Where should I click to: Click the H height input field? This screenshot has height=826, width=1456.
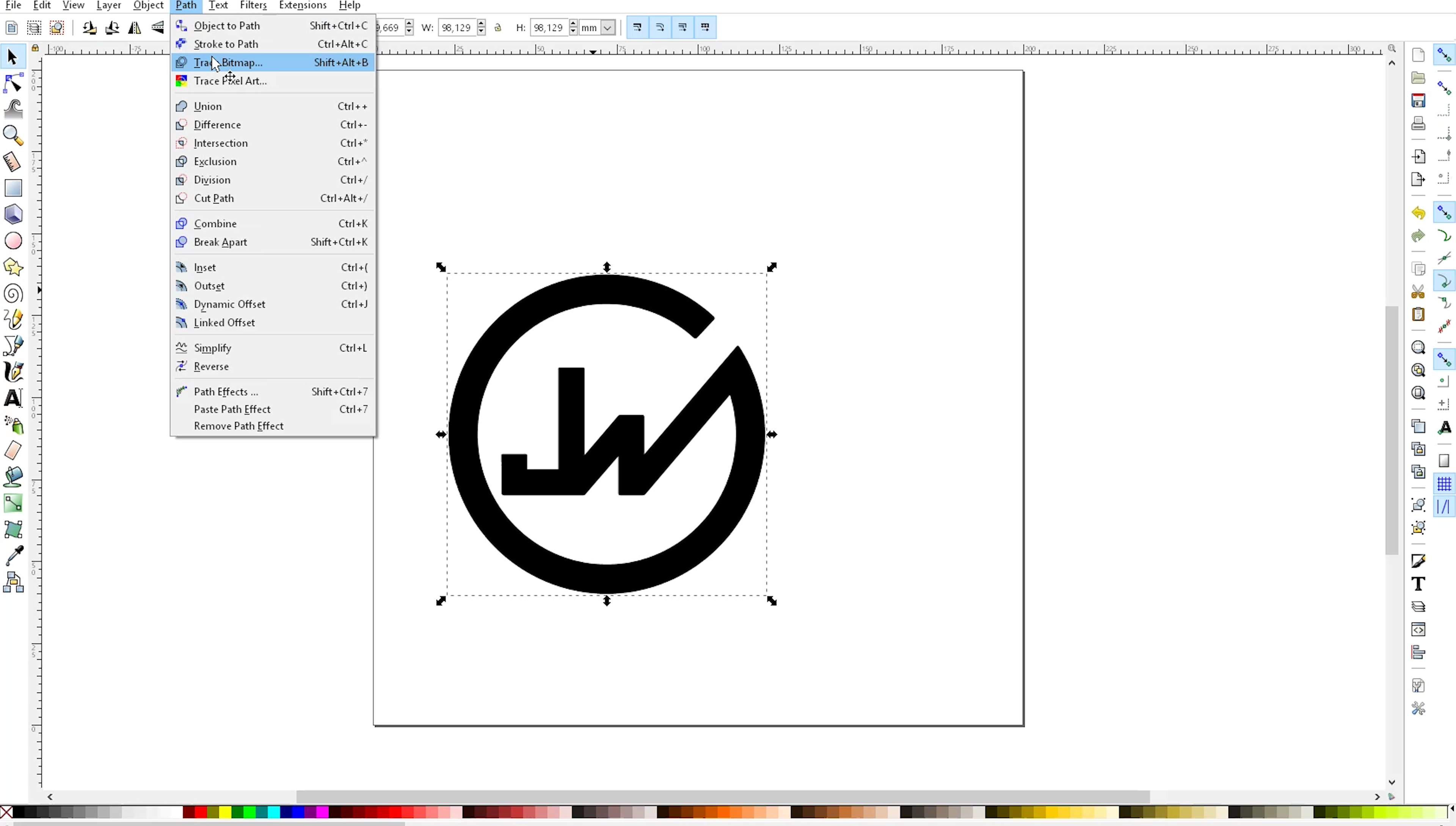pos(549,27)
